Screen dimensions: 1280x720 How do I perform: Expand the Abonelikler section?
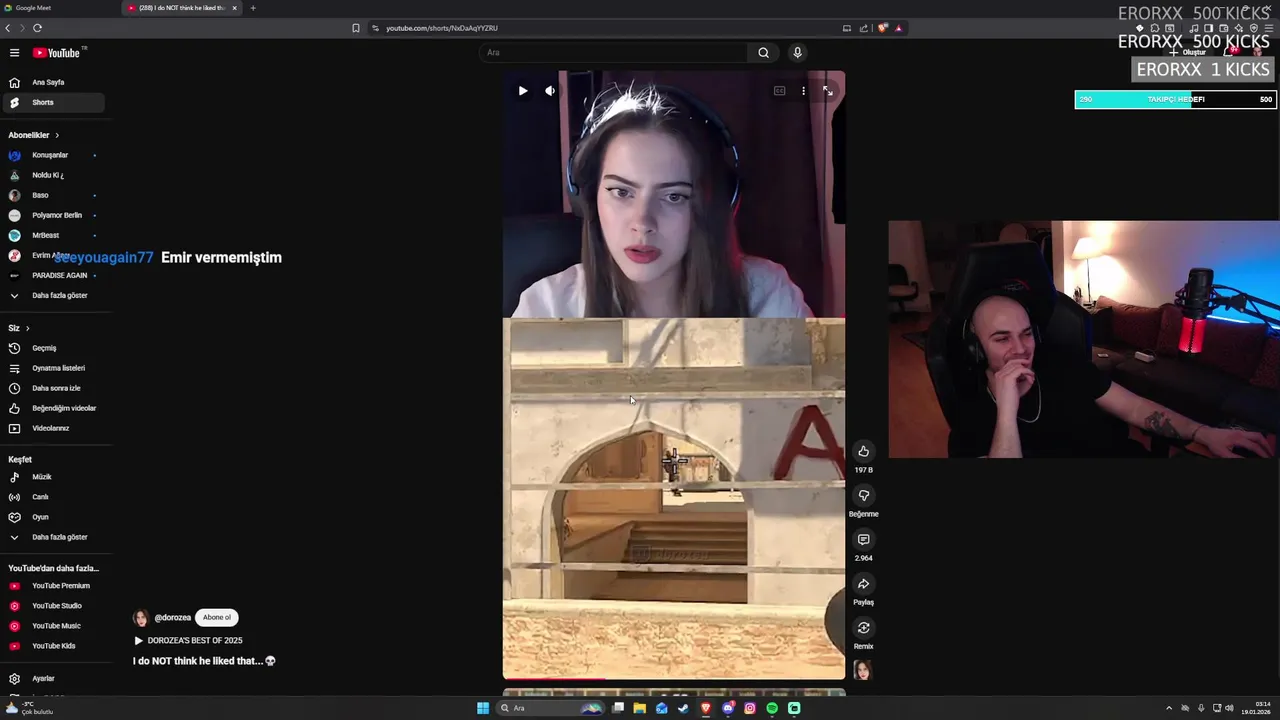pyautogui.click(x=34, y=135)
